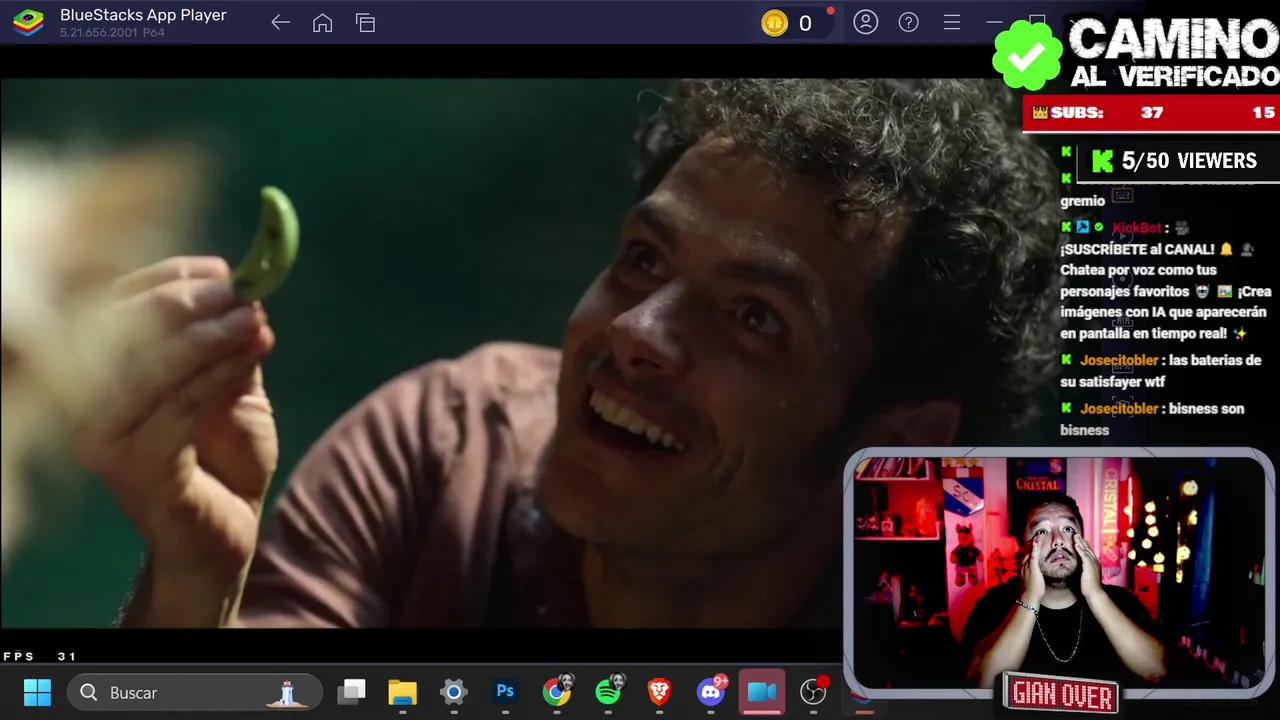Screen dimensions: 1280x720
Task: Select the active video camera app on taskbar
Action: tap(762, 692)
